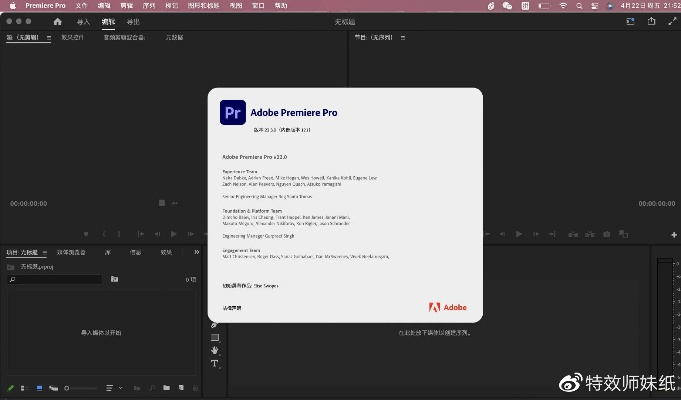Viewport: 681px width, 400px height.
Task: Switch project panel to list view
Action: 26,387
